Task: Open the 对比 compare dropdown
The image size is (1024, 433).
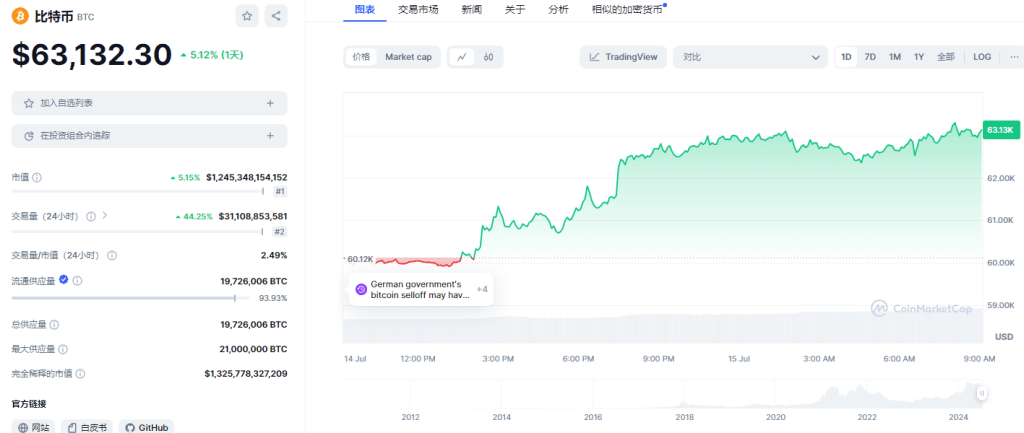Action: coord(750,57)
